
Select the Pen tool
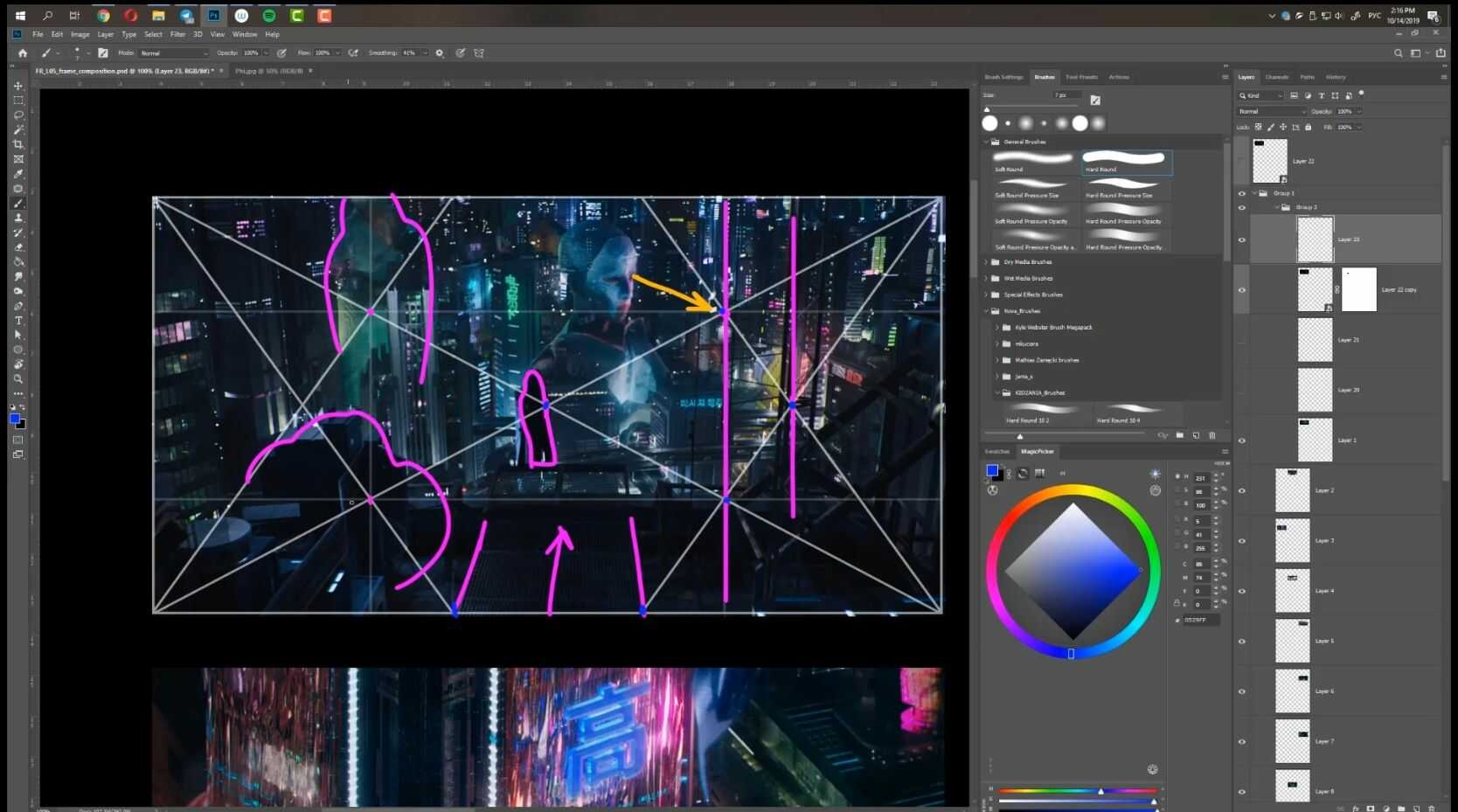pyautogui.click(x=18, y=306)
